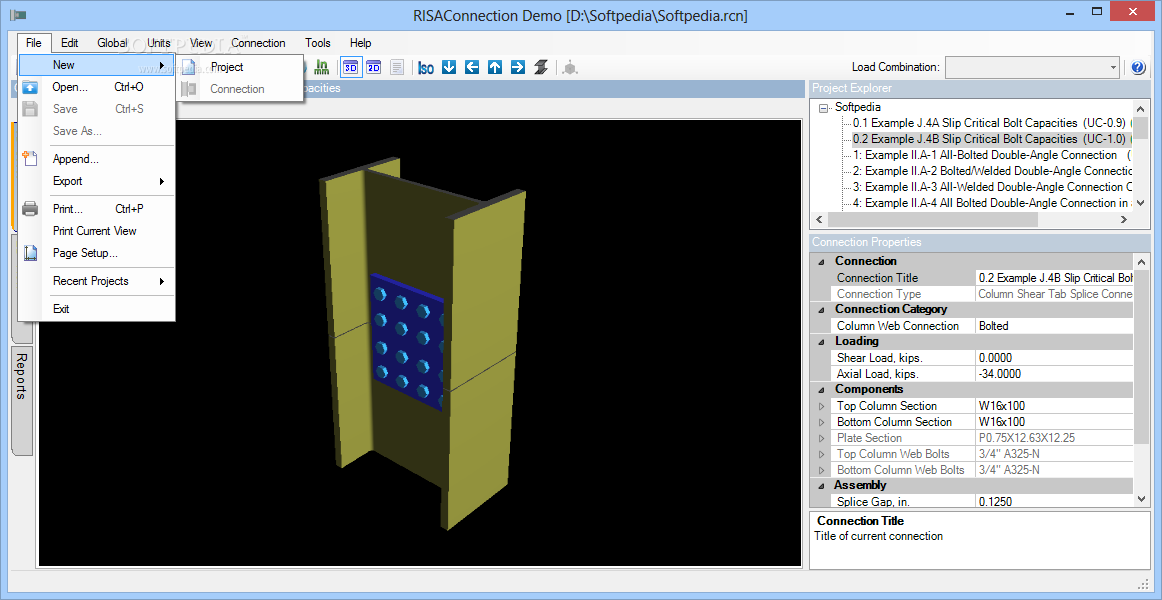
Task: Click Top Column Section value W16x100
Action: click(1055, 406)
